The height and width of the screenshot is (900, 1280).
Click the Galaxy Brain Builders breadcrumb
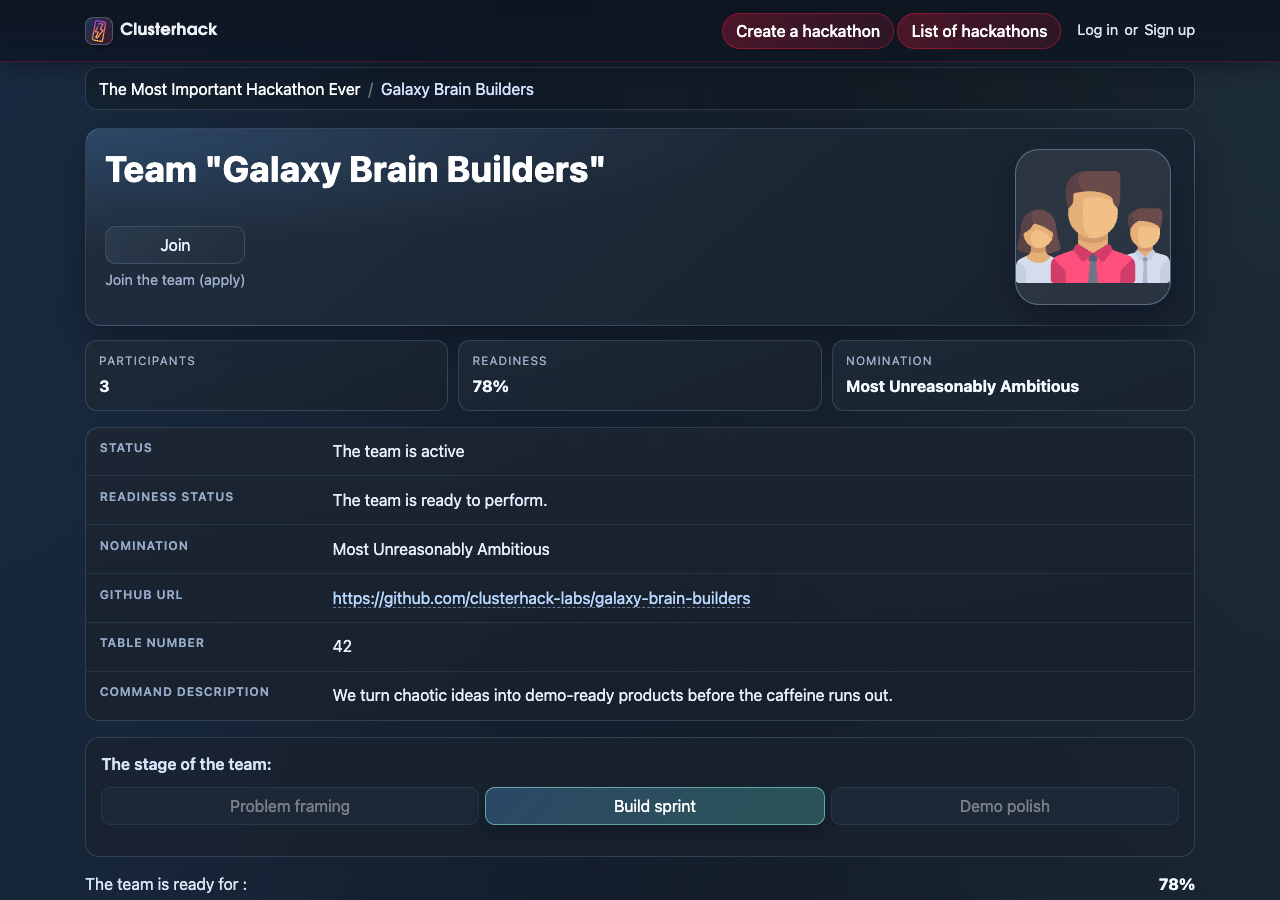[x=457, y=89]
